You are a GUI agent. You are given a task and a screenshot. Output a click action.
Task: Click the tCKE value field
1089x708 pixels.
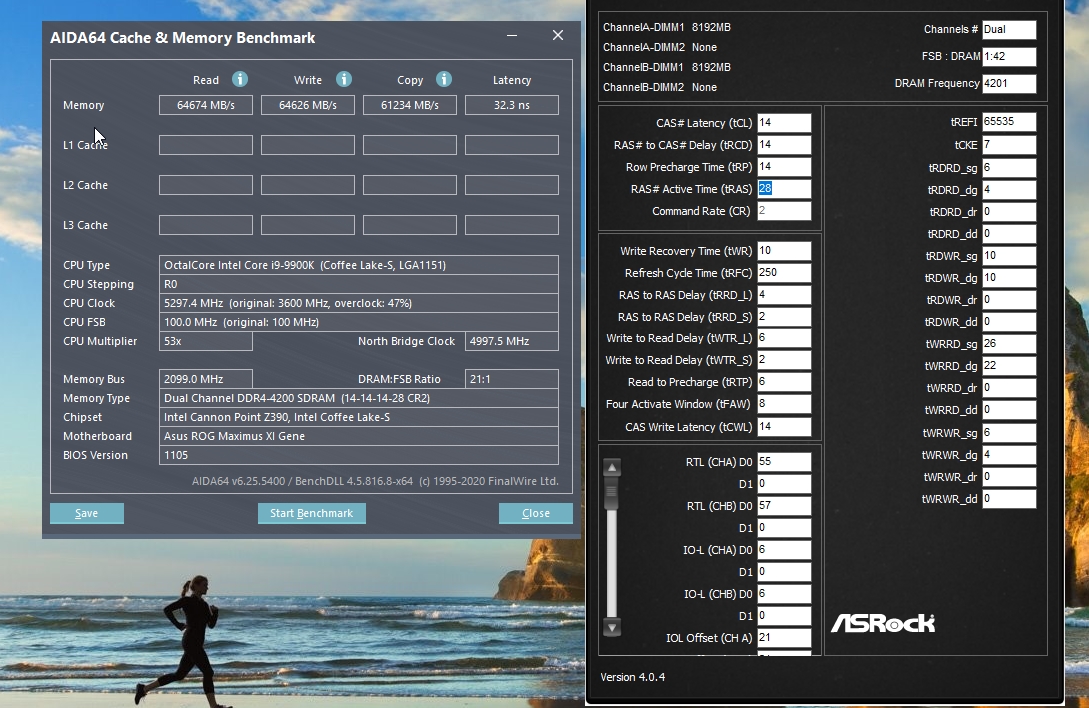(x=1008, y=145)
